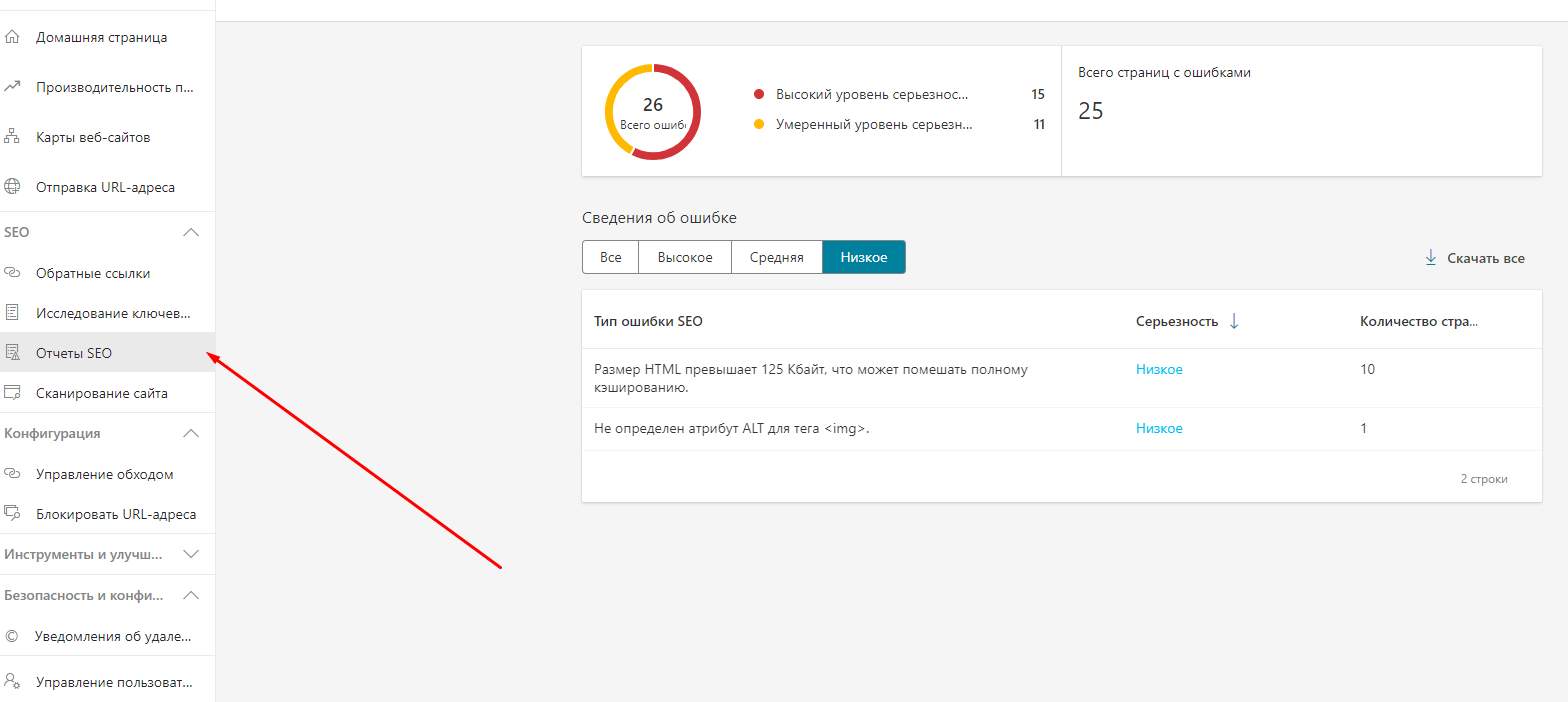This screenshot has height=702, width=1568.
Task: Click the backlinks chain icon
Action: (x=12, y=273)
